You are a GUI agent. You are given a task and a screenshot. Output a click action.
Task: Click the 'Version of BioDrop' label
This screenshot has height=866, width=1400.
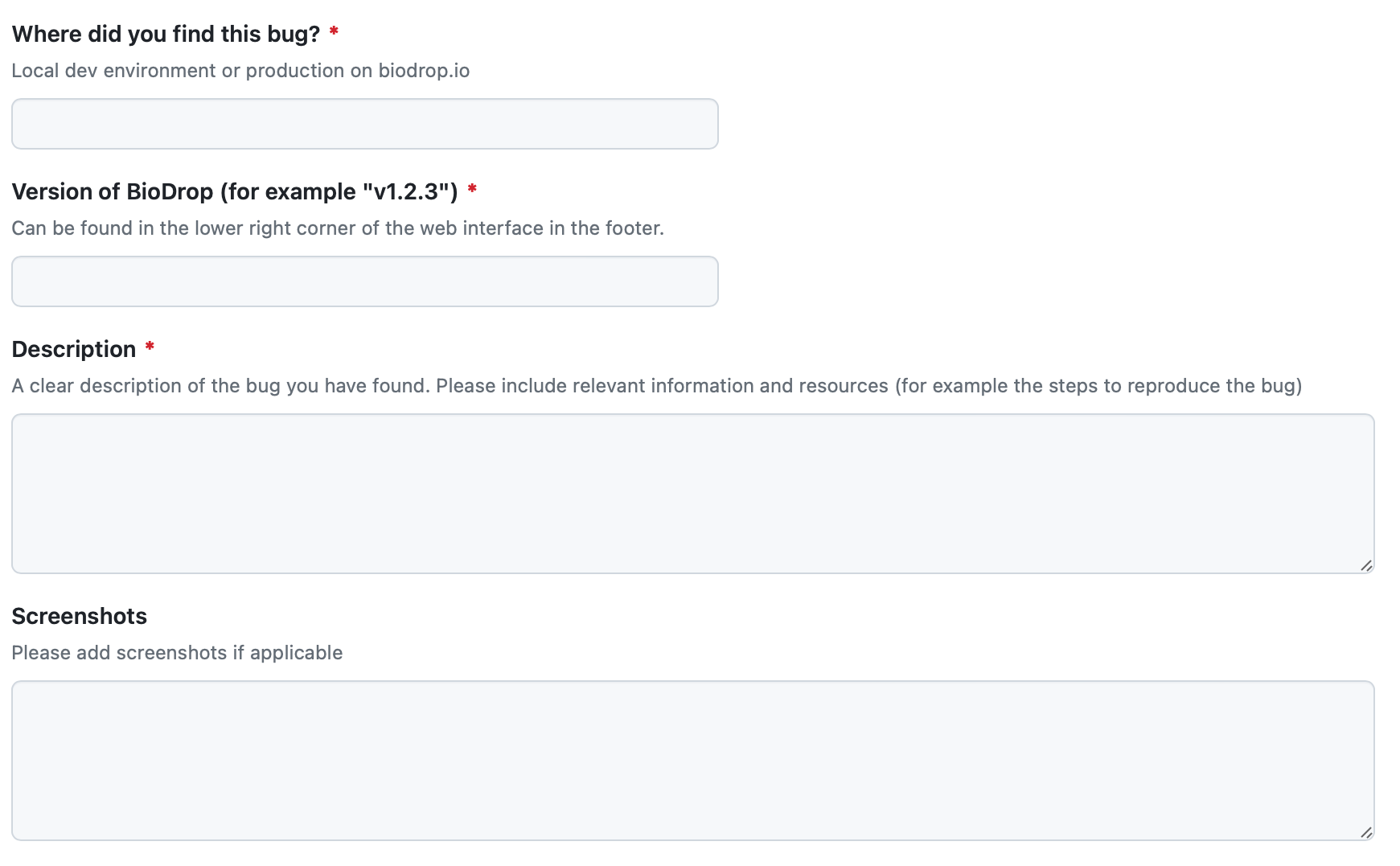click(235, 191)
